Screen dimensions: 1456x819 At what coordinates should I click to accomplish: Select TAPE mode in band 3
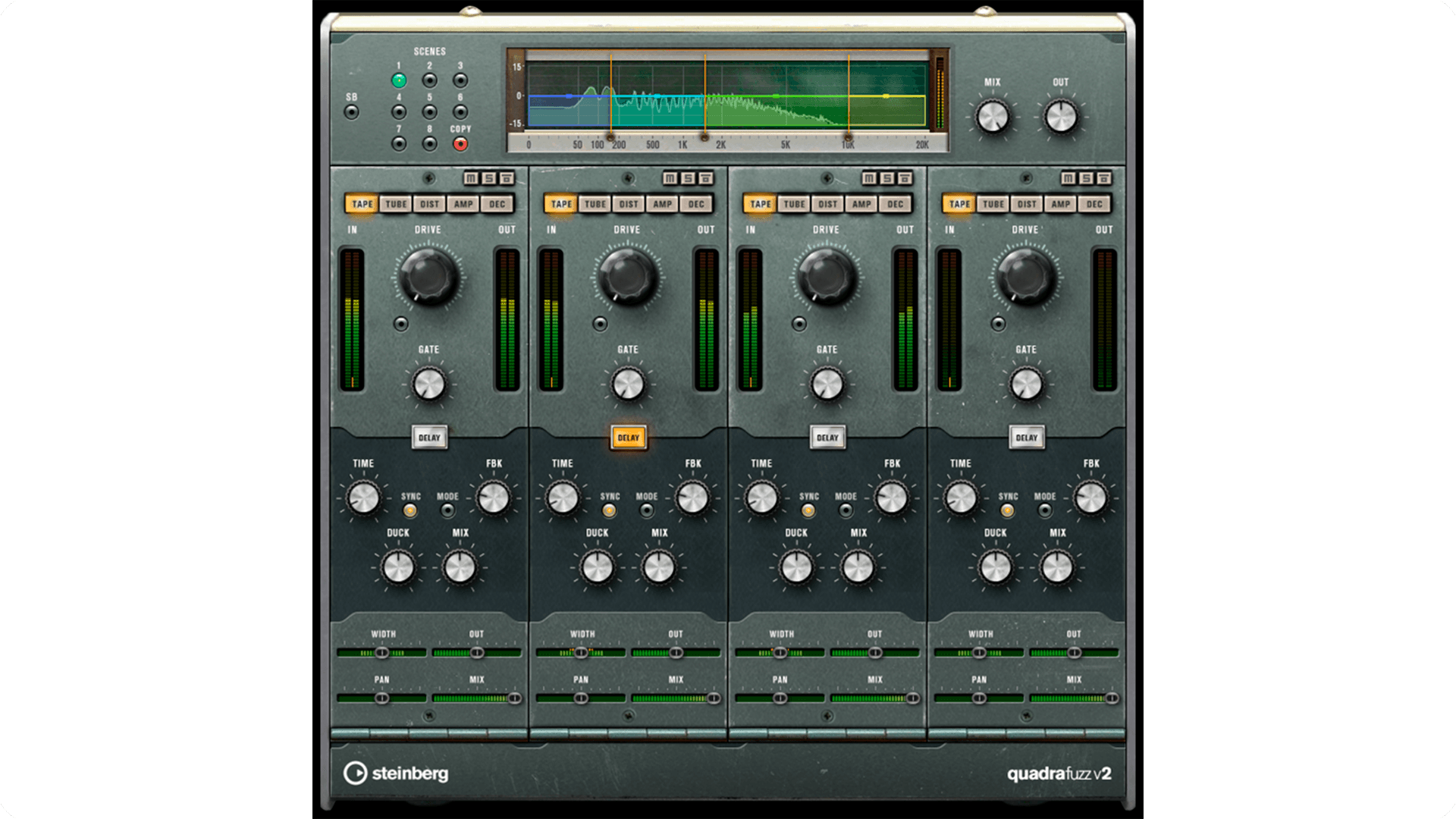761,204
